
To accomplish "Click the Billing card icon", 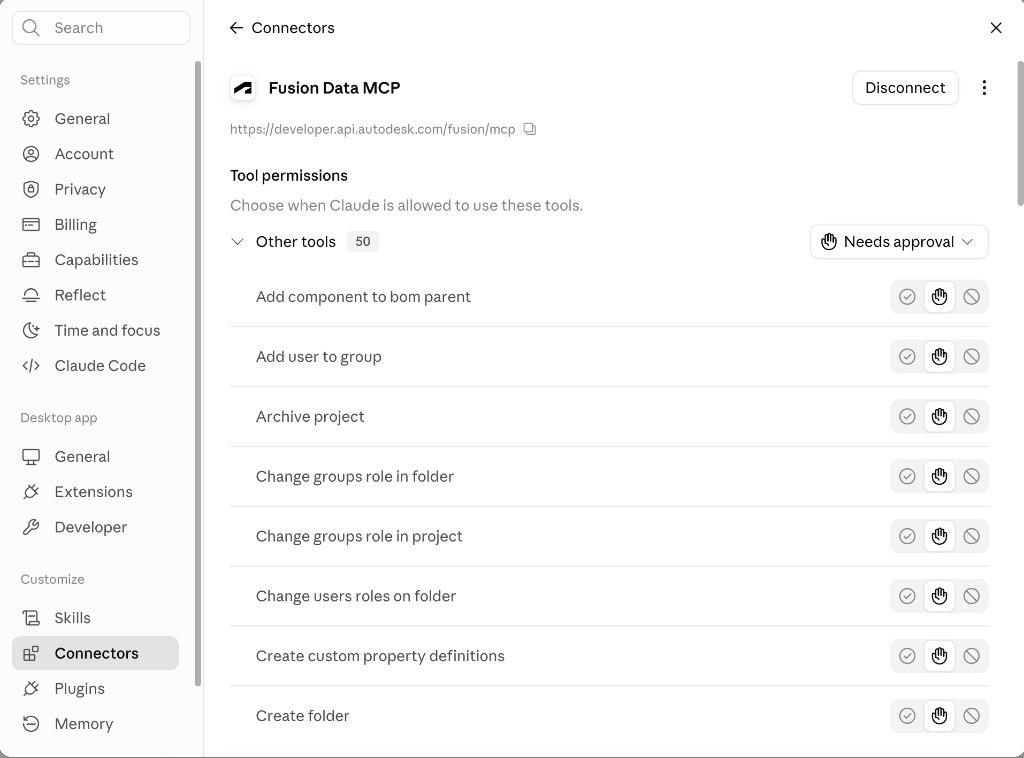I will pyautogui.click(x=31, y=225).
